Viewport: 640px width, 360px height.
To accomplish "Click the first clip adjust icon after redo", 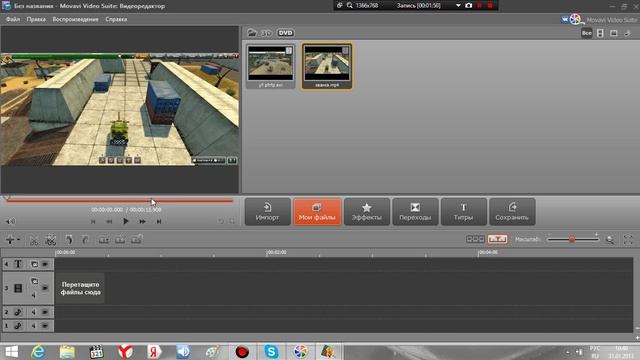I will coord(104,240).
